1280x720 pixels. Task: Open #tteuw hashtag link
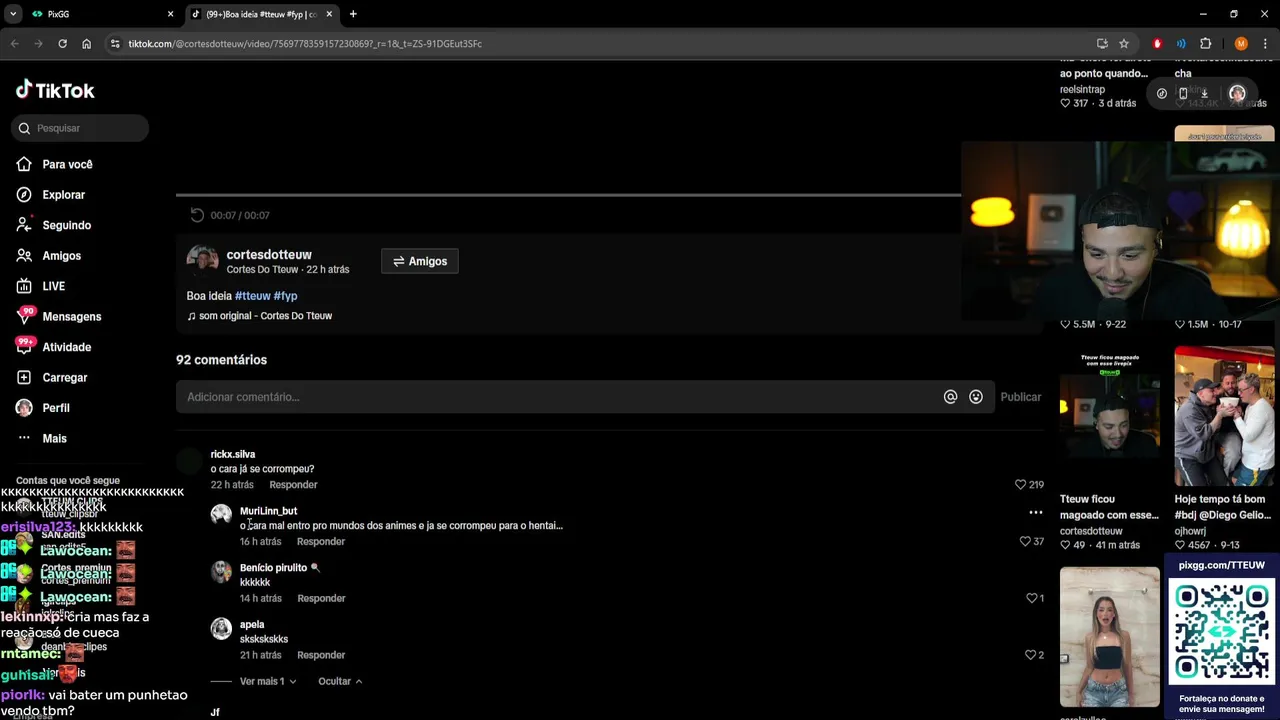[x=252, y=296]
